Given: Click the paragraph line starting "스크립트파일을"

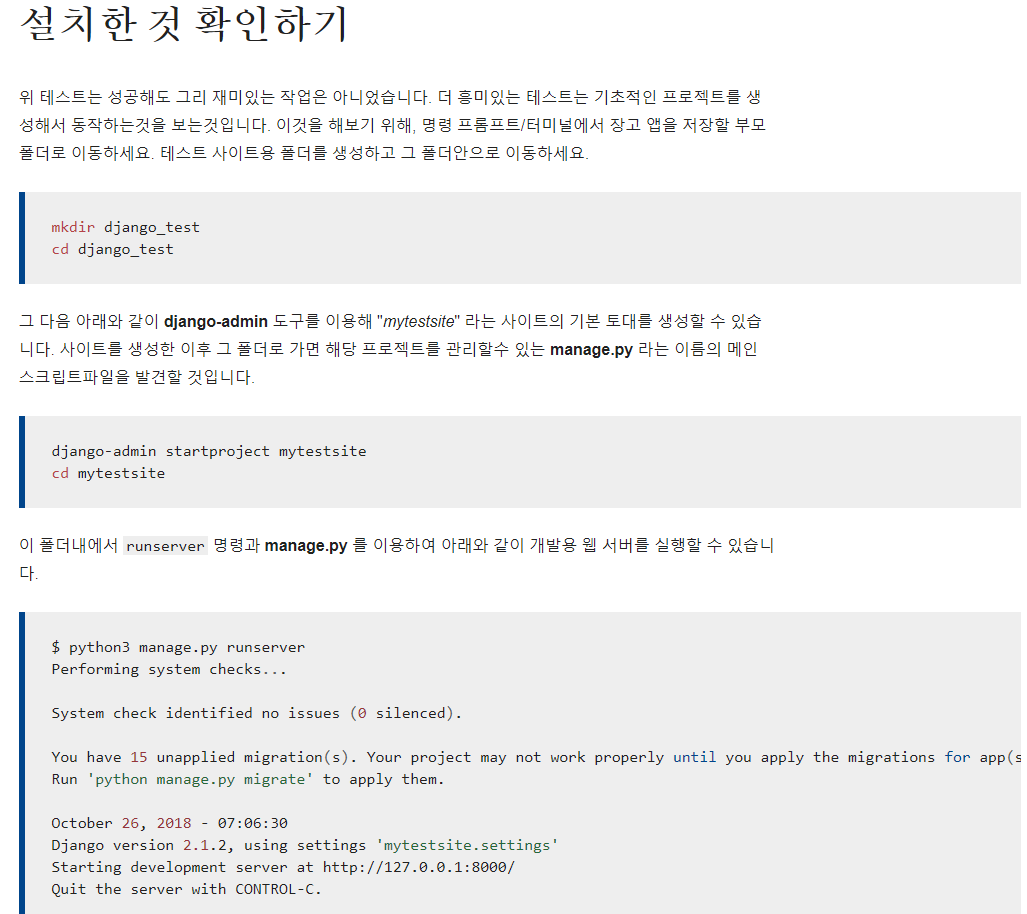Looking at the screenshot, I should (x=137, y=377).
